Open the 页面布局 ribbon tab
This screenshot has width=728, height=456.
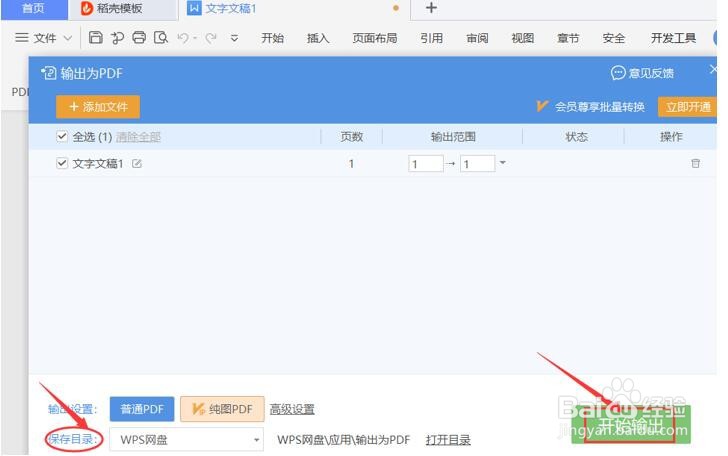point(375,38)
